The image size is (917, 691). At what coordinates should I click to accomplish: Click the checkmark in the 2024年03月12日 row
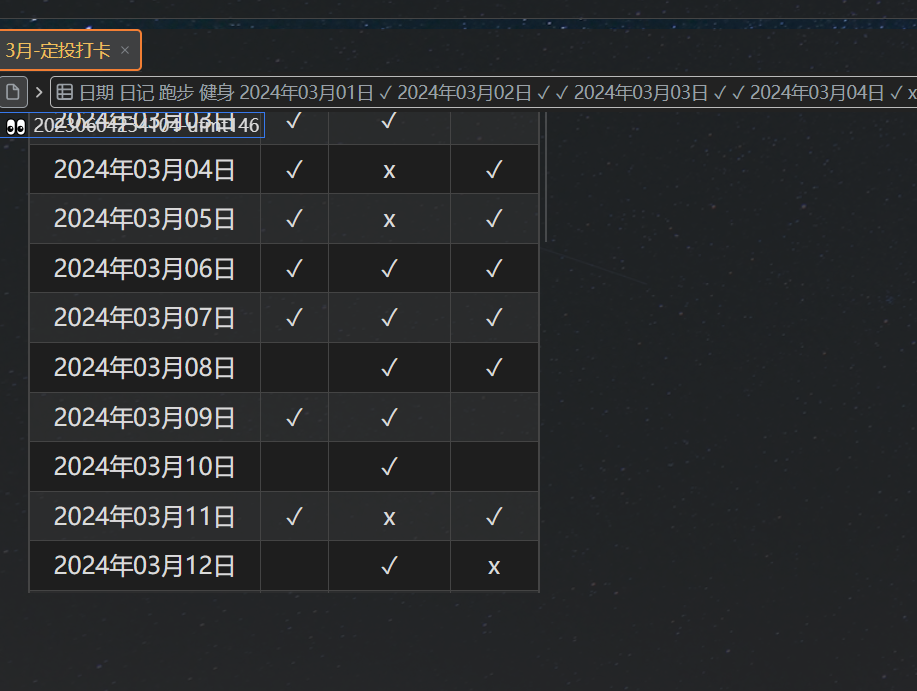click(389, 566)
